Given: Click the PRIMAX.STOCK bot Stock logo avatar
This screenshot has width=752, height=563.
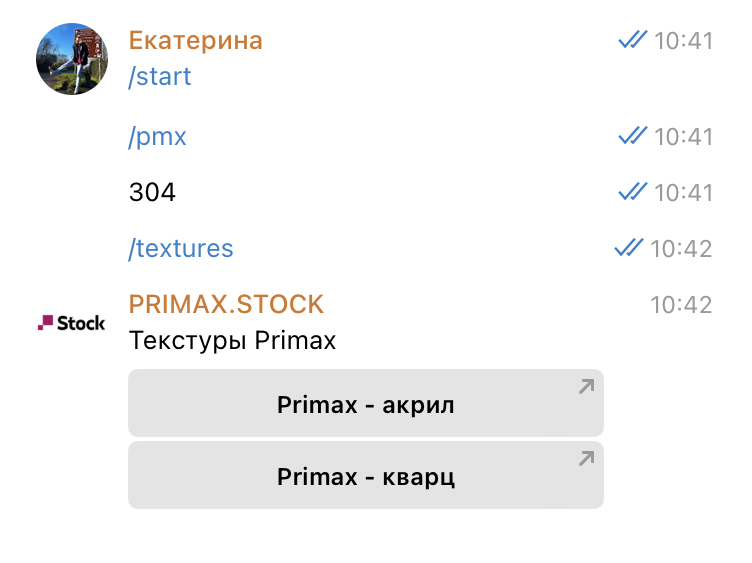Looking at the screenshot, I should point(71,323).
